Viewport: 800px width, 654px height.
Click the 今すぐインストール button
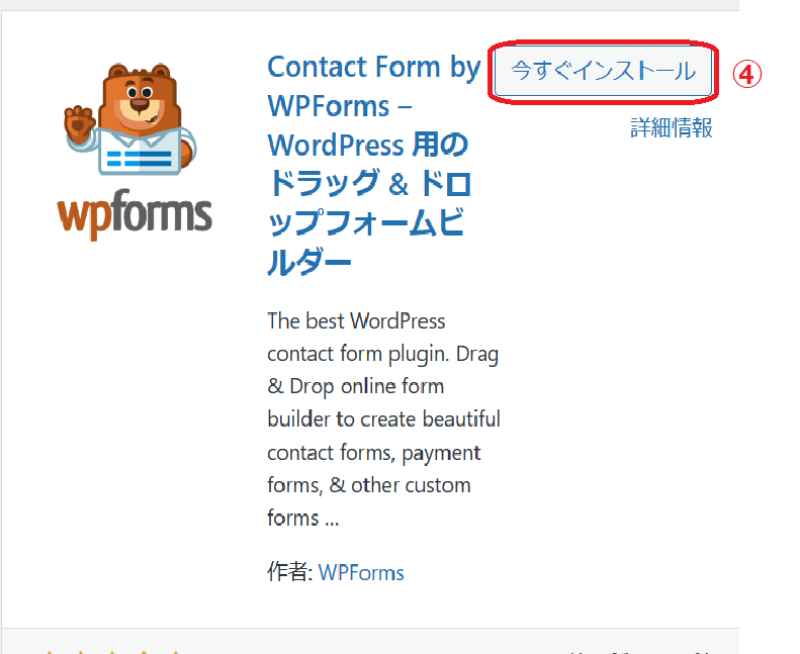[603, 71]
